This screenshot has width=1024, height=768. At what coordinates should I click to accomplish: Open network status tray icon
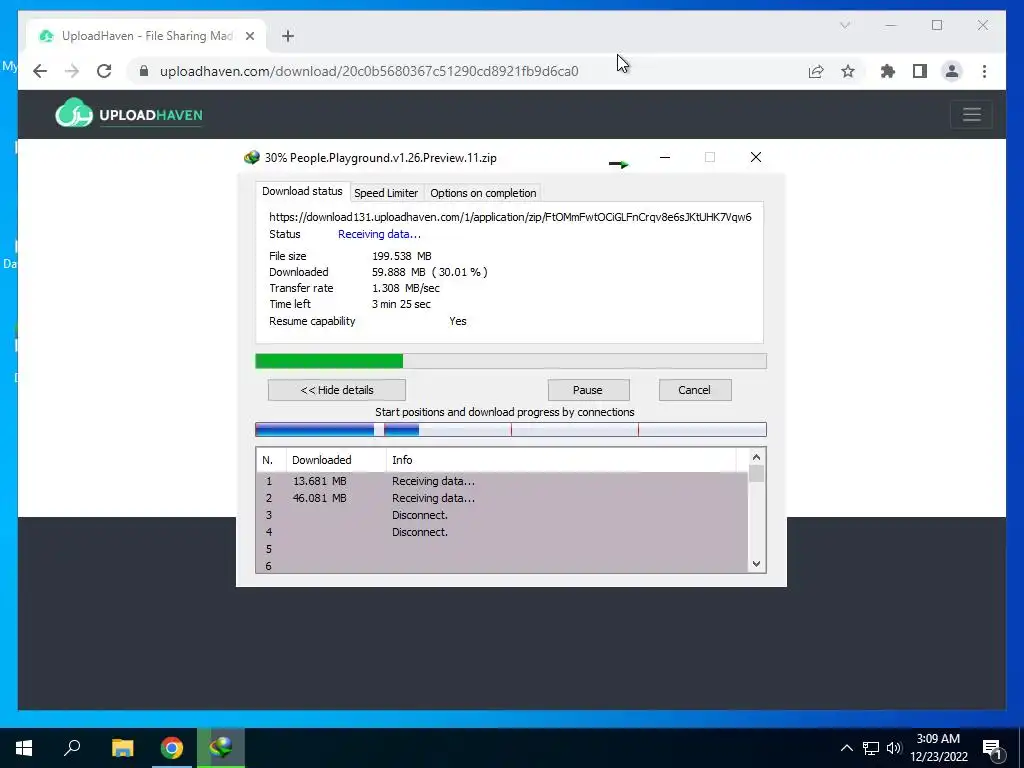[x=871, y=748]
